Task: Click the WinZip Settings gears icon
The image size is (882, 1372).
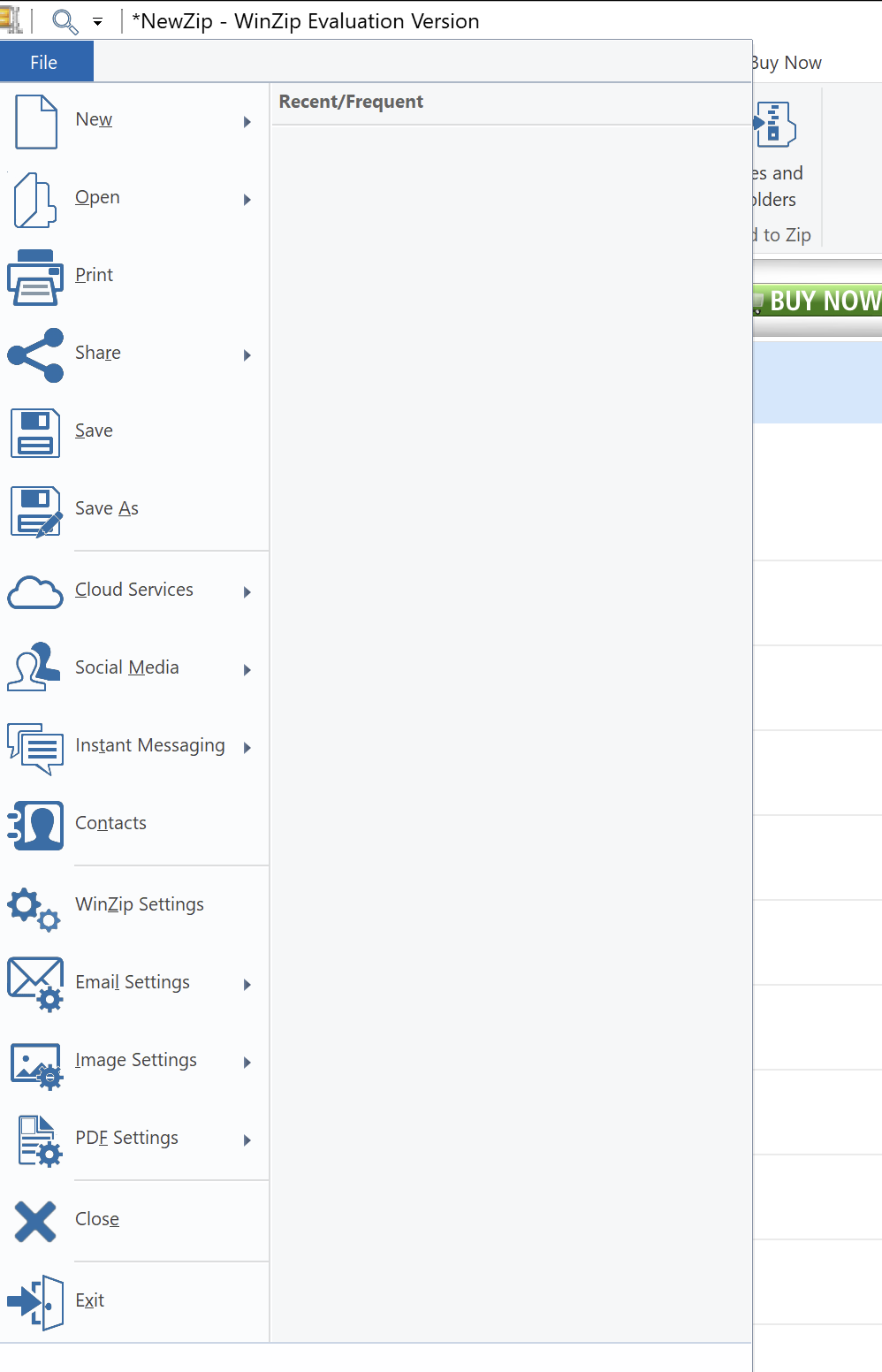Action: pos(34,909)
